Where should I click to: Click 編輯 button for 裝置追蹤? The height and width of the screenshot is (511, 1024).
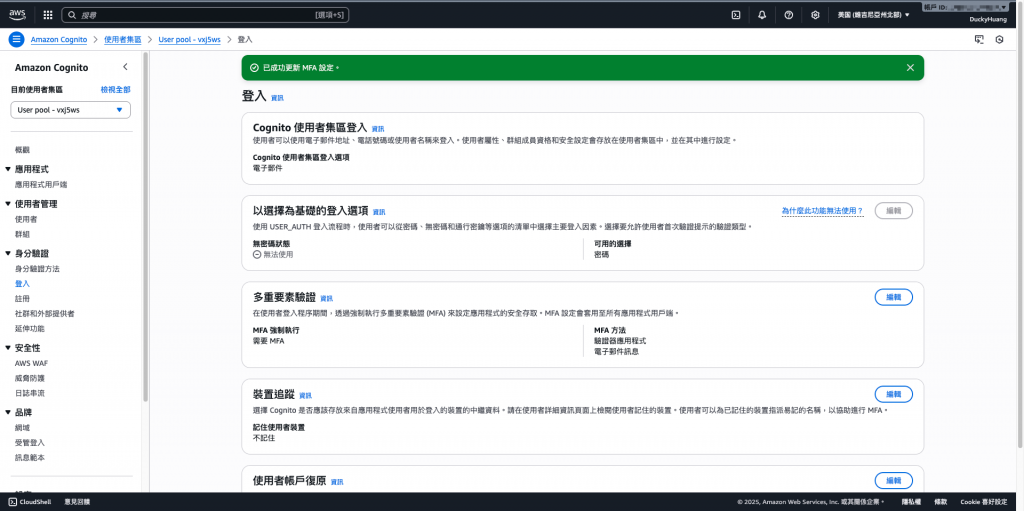click(x=893, y=394)
